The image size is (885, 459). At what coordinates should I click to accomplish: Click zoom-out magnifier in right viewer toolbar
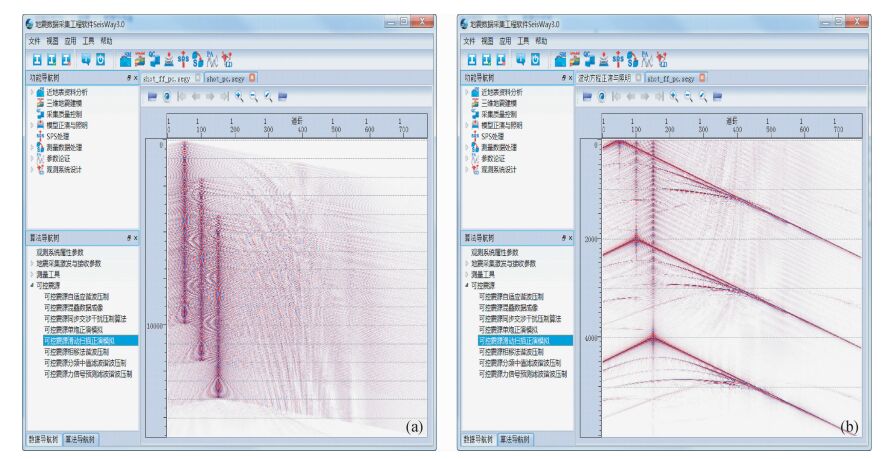pos(689,97)
